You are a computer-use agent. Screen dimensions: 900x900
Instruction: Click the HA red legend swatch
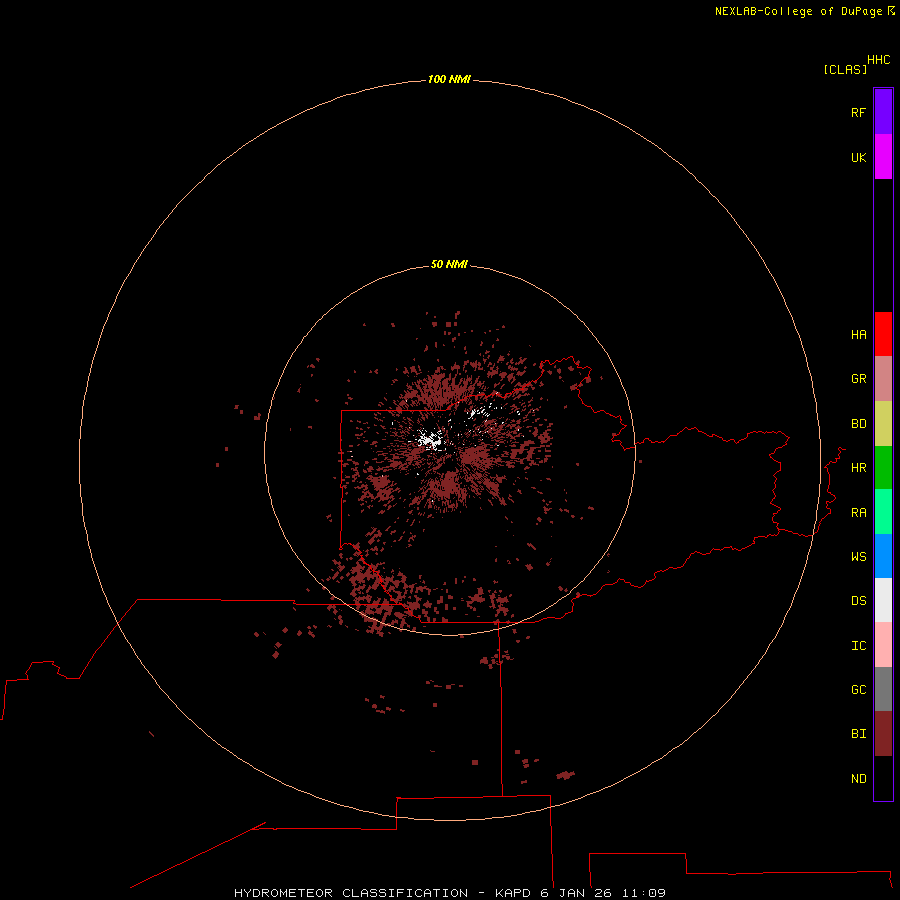click(883, 334)
